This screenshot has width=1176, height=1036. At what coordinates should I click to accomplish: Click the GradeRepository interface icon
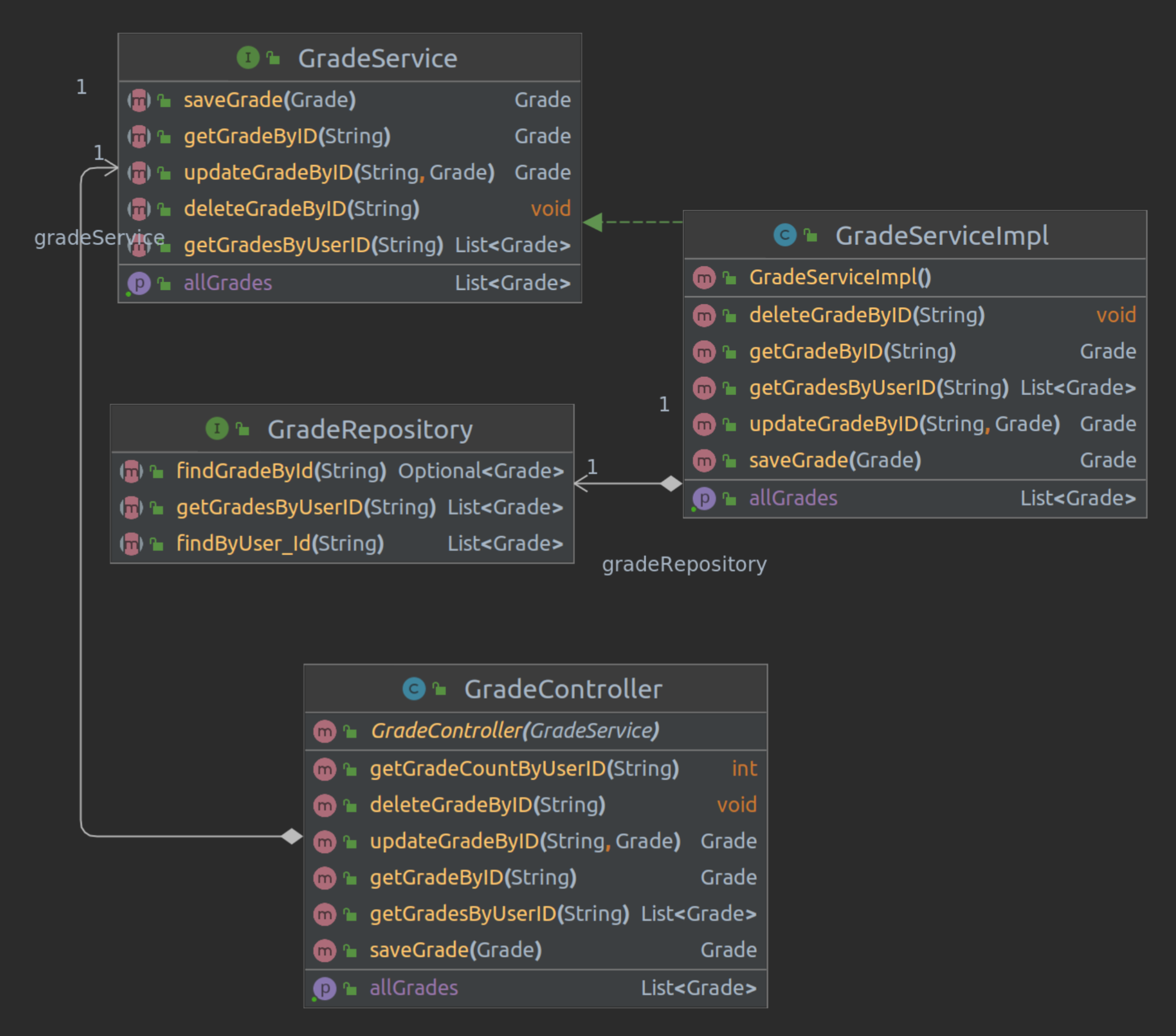tap(217, 429)
